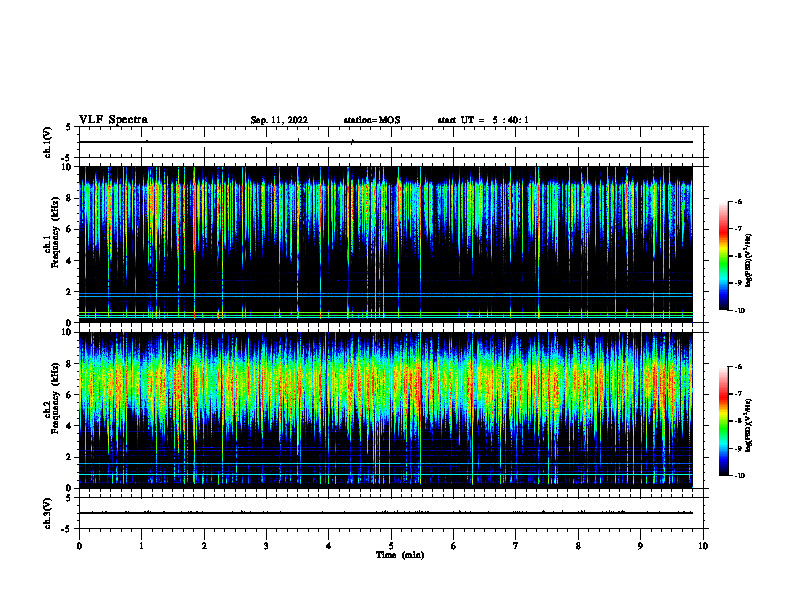The height and width of the screenshot is (612, 792).
Task: Click the ch.1 "Frequency (kHz)" axis label
Action: 55,232
